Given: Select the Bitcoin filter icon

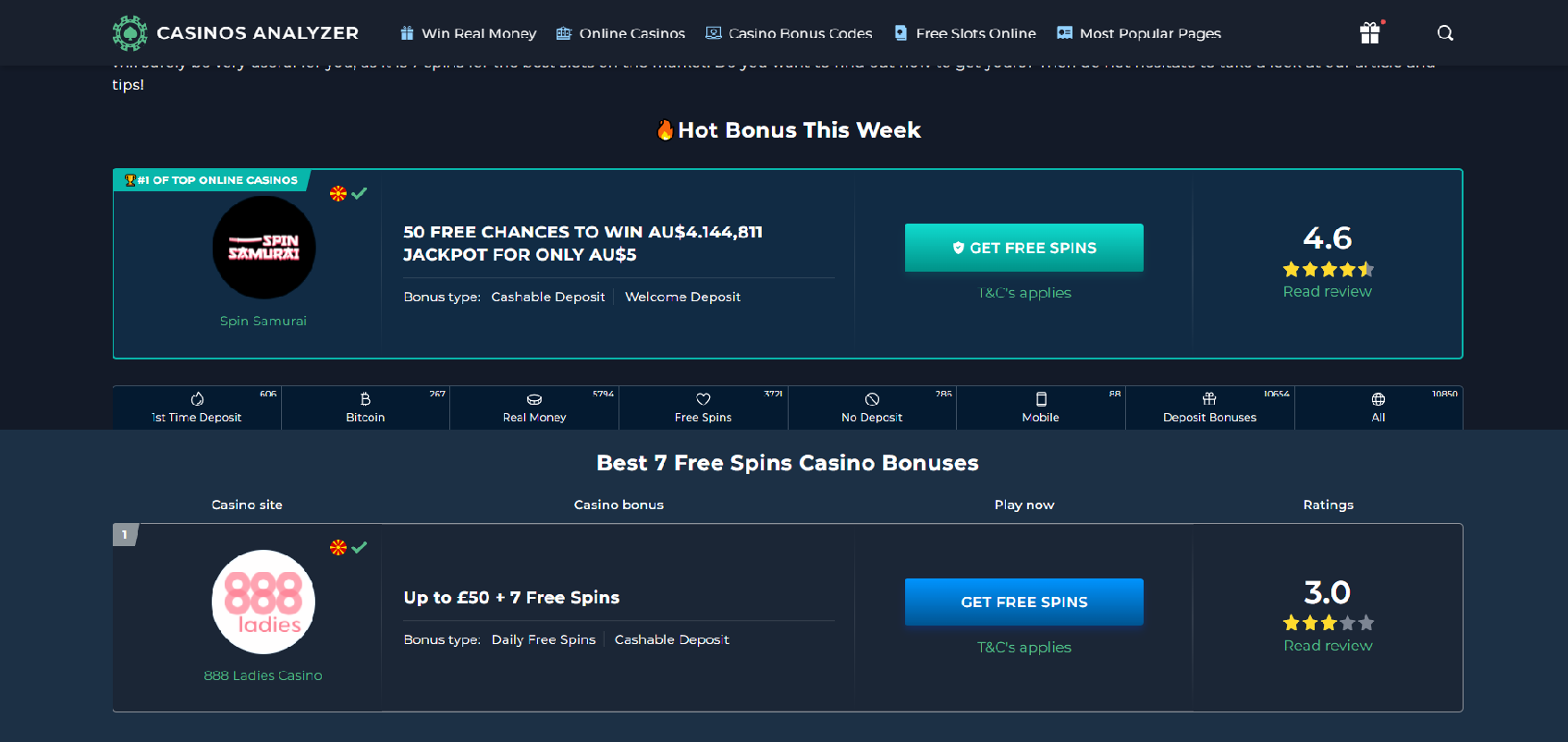Looking at the screenshot, I should 365,399.
